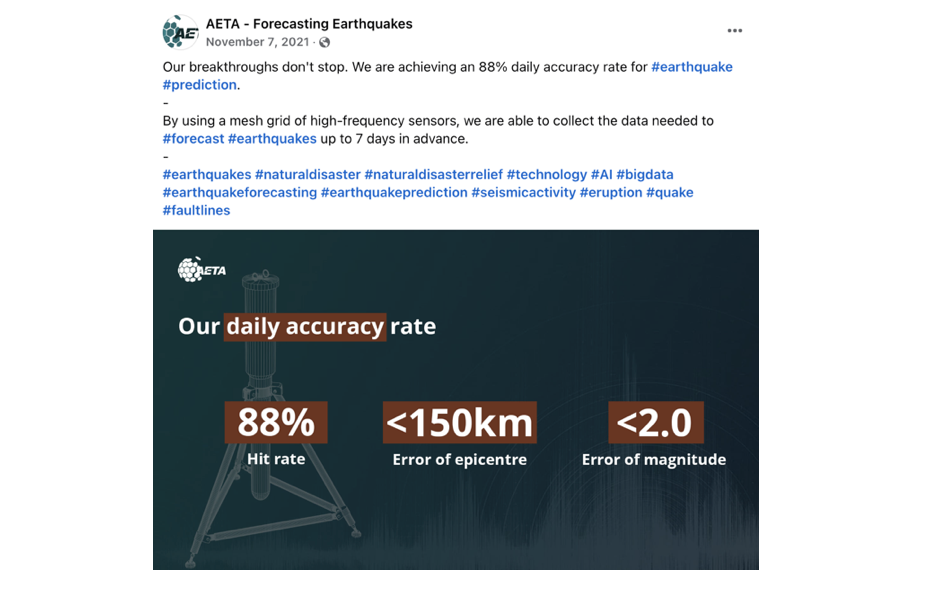Click the #faultlines hashtag
Viewport: 936px width, 590px height.
[x=196, y=211]
